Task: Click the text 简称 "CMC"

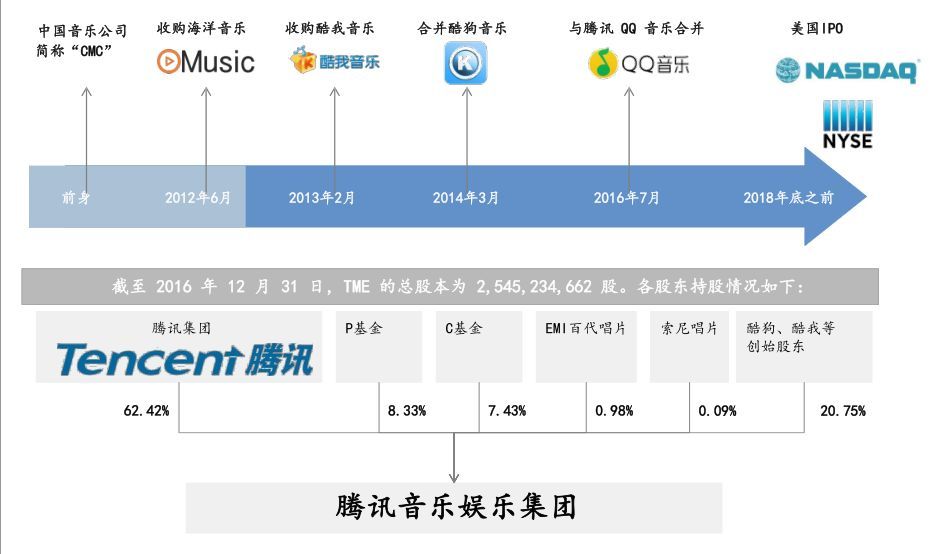Action: pos(74,50)
